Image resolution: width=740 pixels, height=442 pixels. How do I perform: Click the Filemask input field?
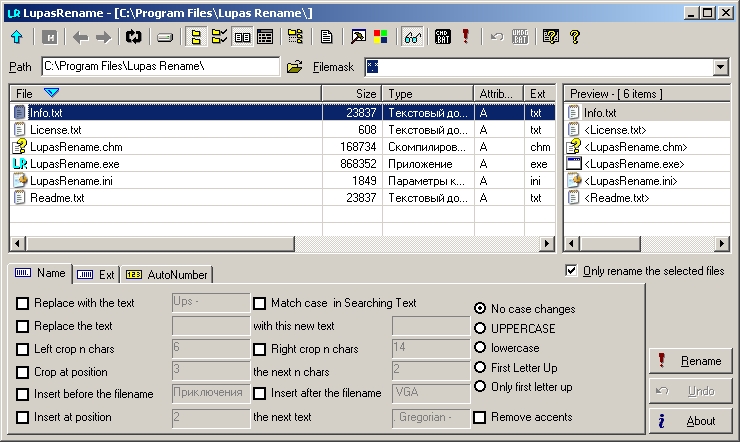click(539, 67)
